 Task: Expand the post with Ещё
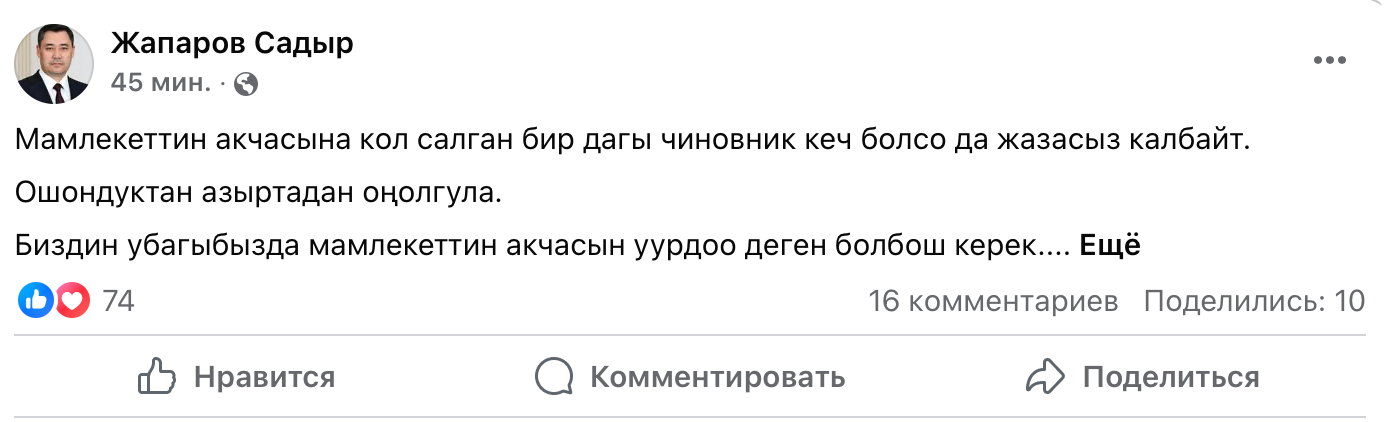(1110, 246)
